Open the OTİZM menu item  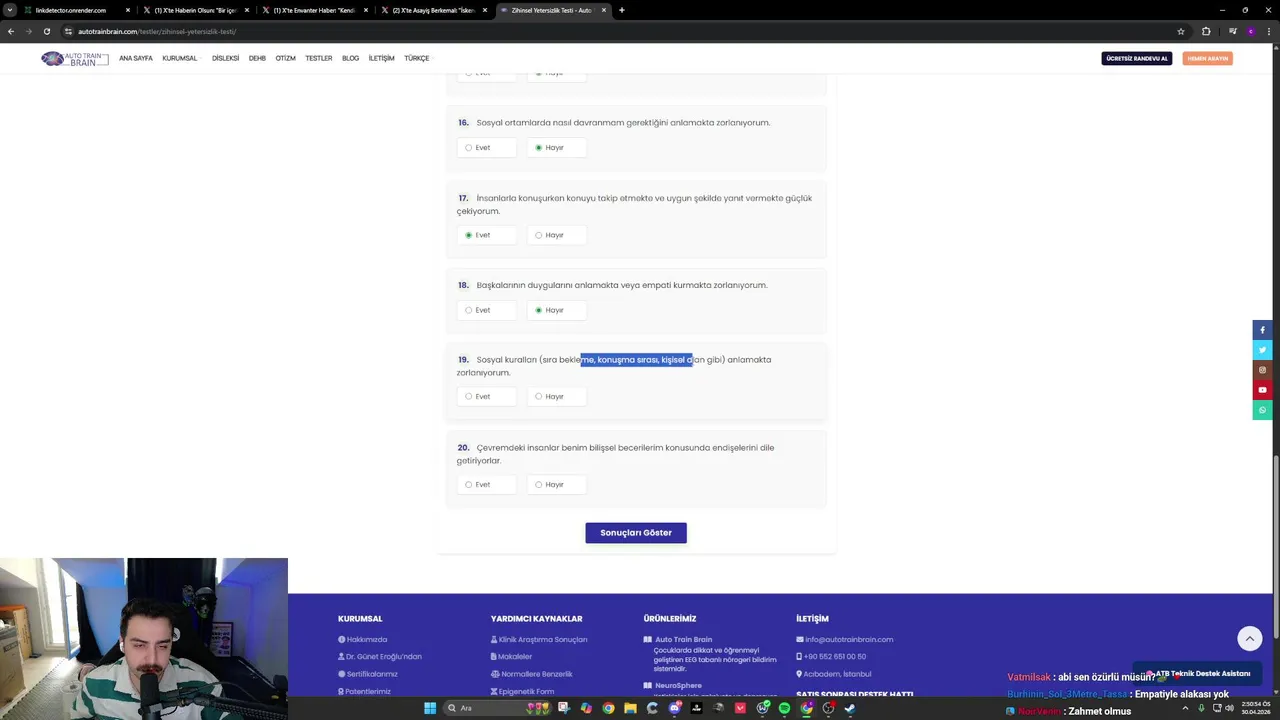click(285, 59)
